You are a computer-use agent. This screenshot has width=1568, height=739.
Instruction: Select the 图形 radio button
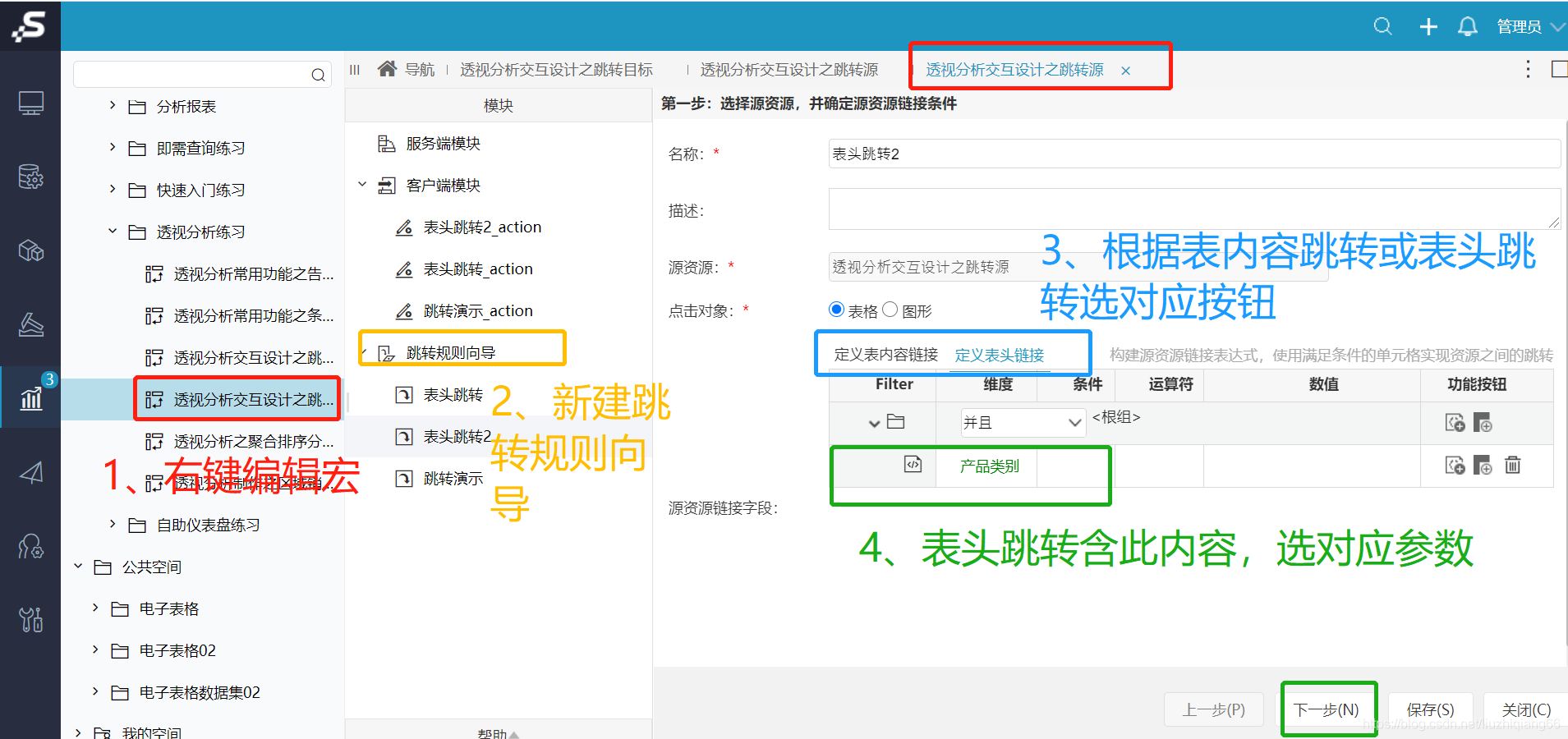click(x=890, y=310)
